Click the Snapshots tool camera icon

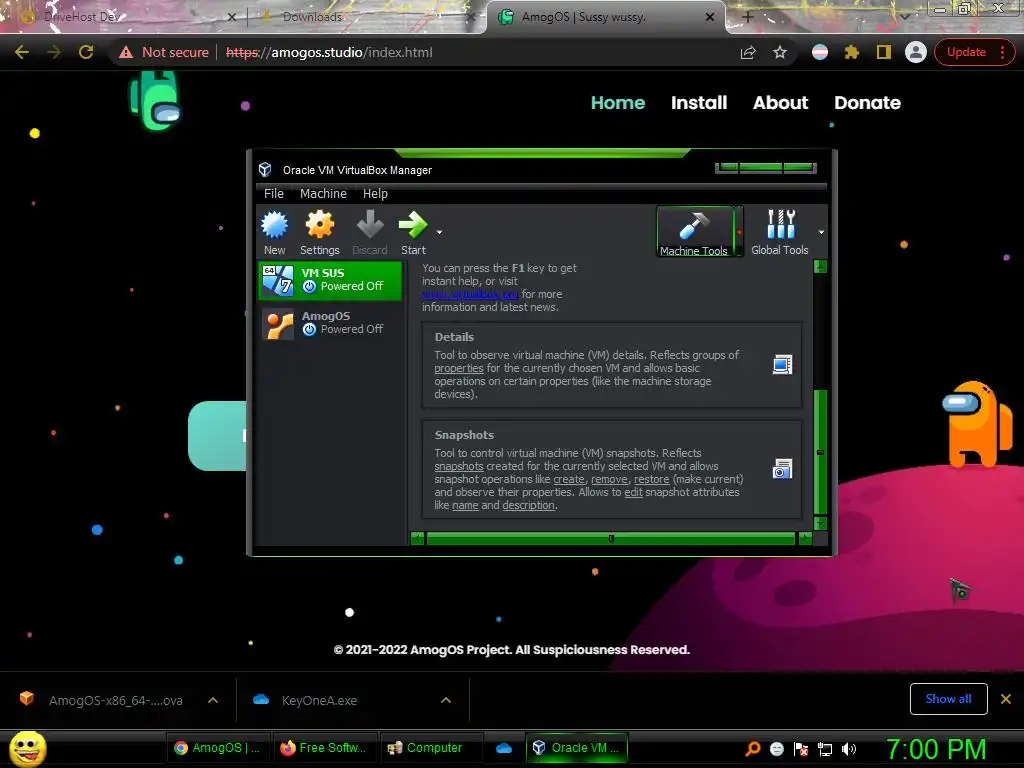tap(782, 469)
